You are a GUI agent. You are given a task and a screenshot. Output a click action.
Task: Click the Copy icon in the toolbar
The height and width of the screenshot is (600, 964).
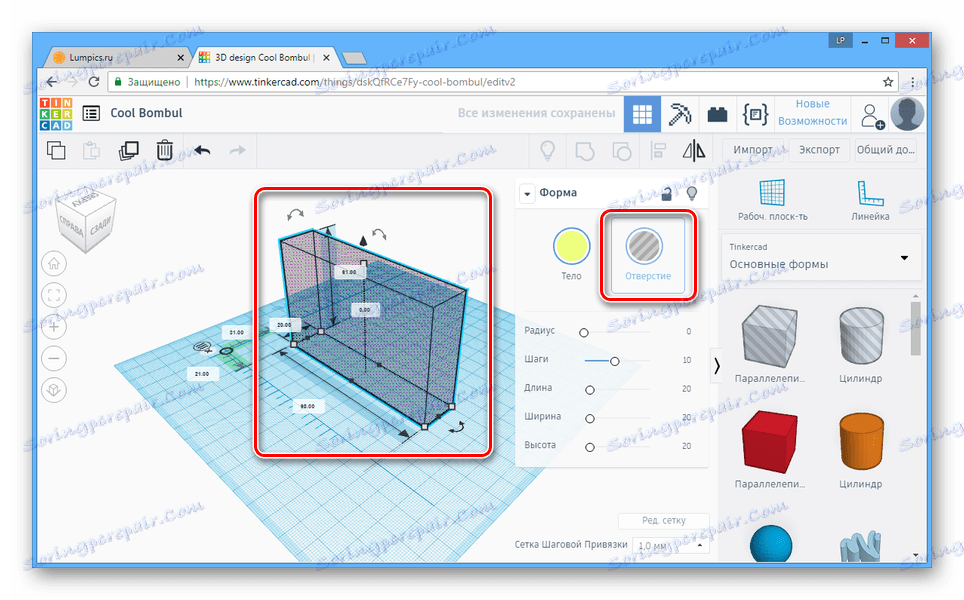[56, 150]
